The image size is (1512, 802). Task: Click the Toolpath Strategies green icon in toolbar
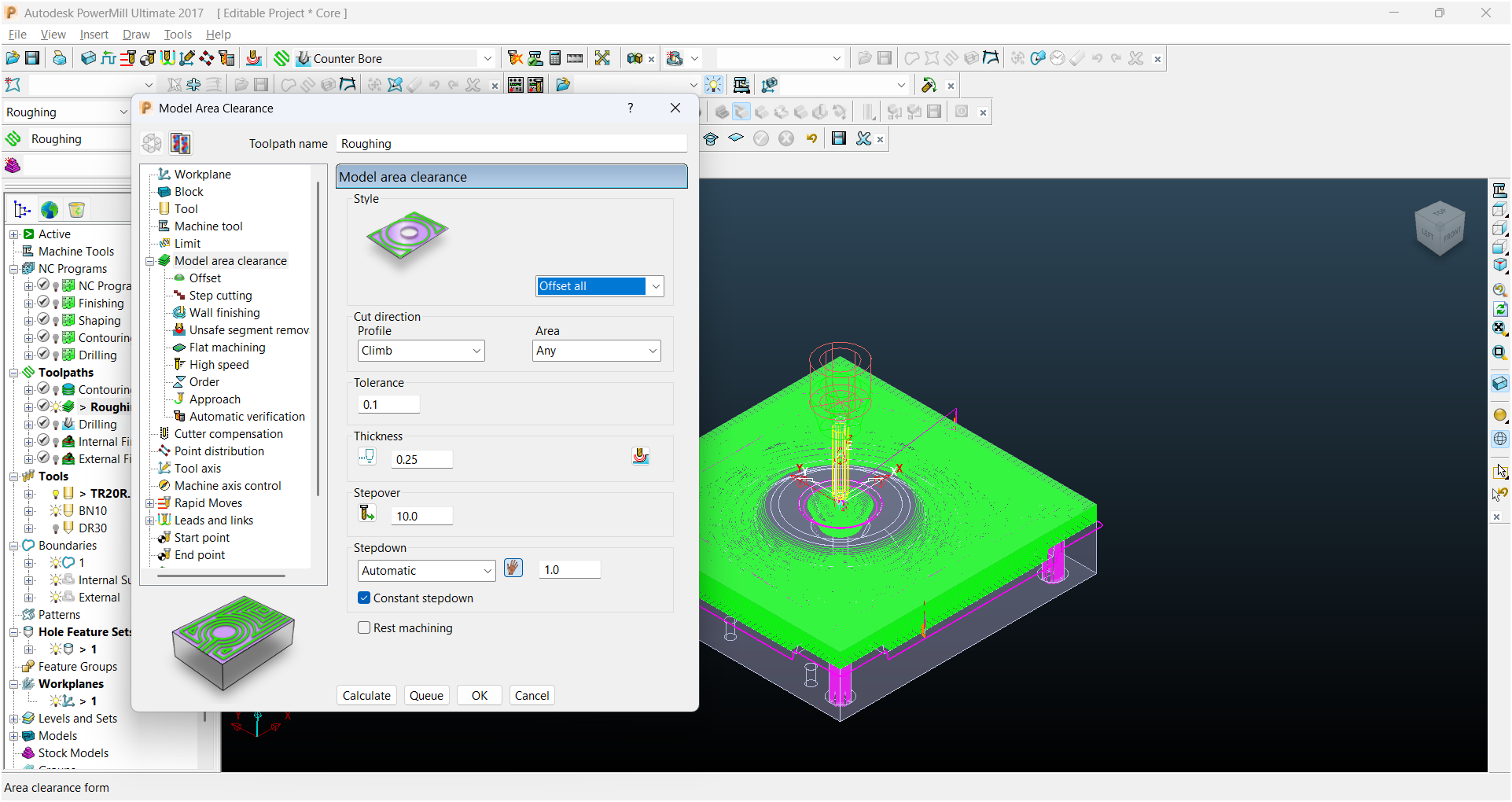pos(281,58)
